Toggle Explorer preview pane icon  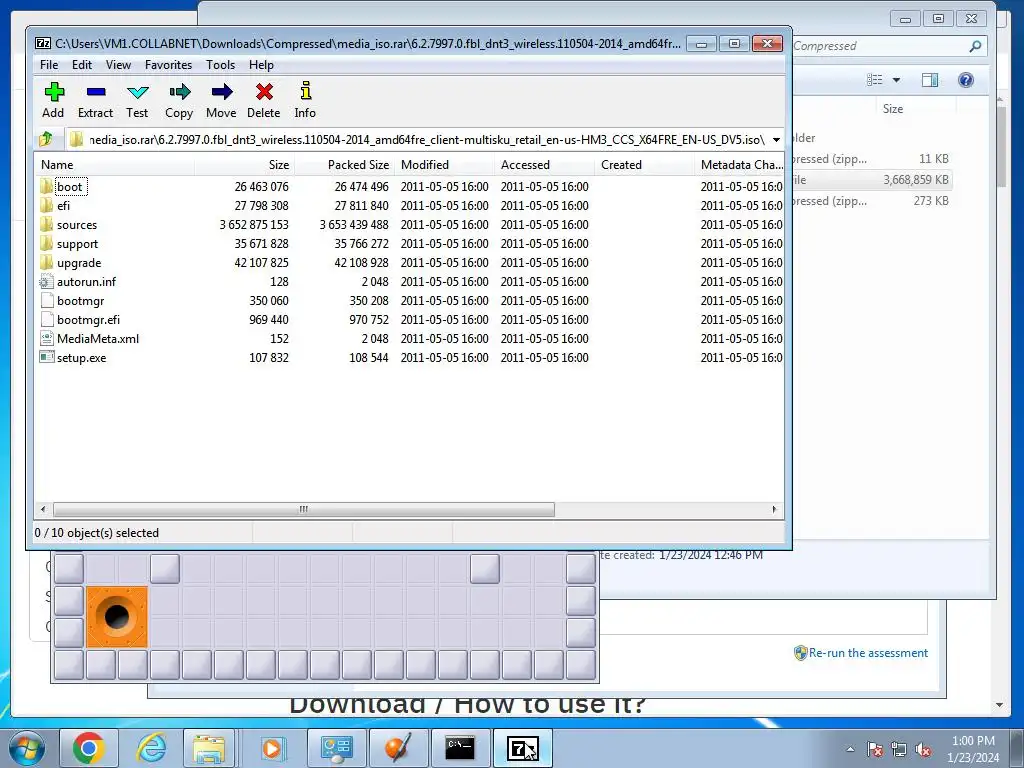tap(930, 80)
